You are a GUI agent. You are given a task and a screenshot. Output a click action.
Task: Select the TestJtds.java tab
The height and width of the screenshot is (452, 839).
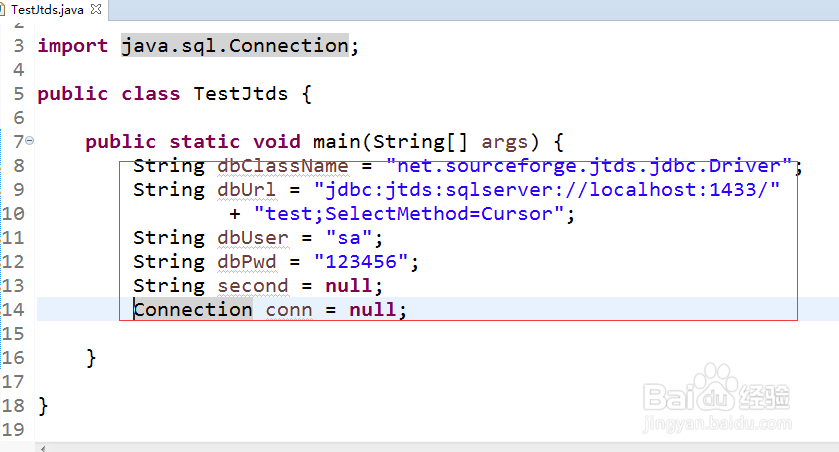(47, 10)
